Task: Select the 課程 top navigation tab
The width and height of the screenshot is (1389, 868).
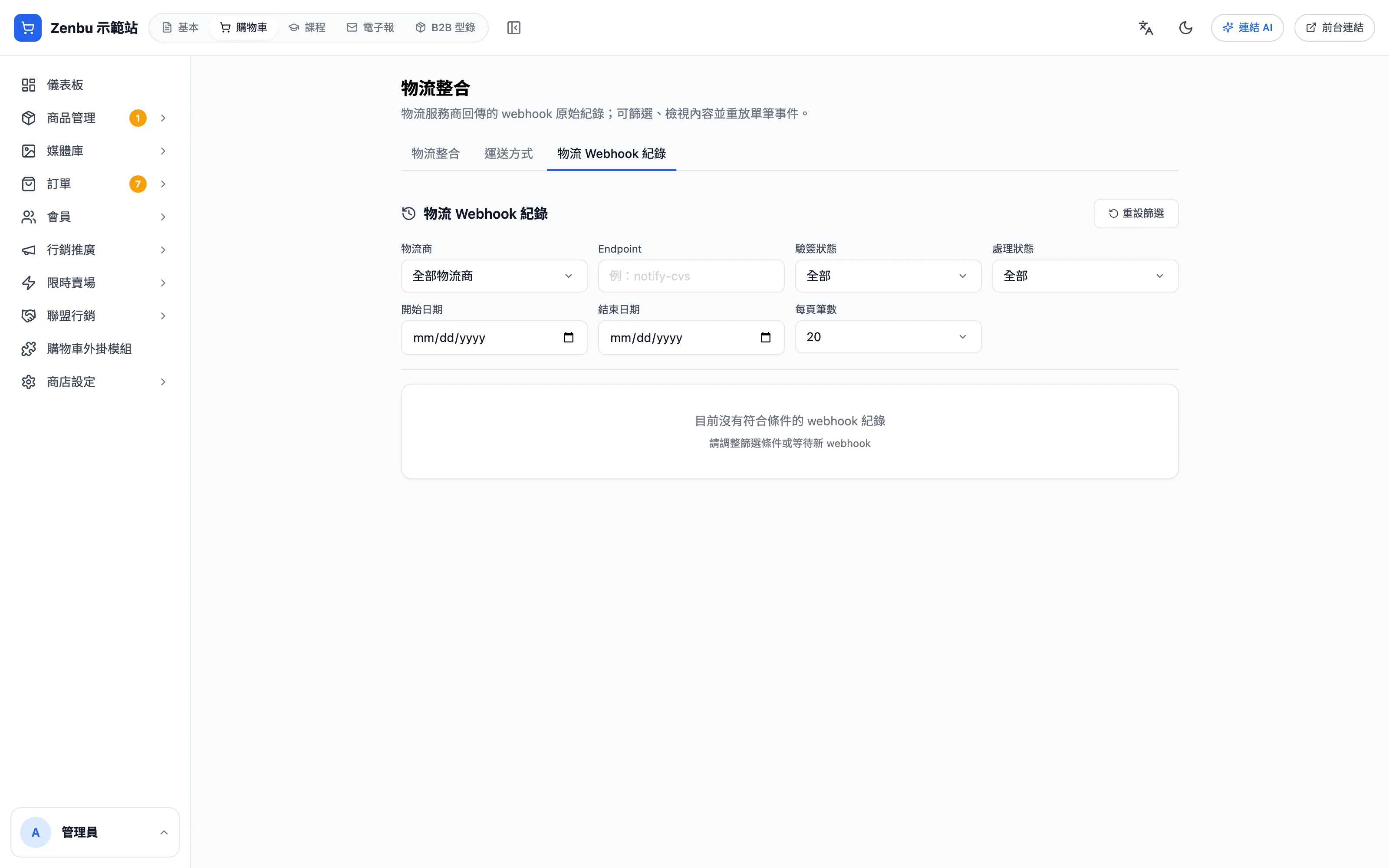Action: coord(307,27)
